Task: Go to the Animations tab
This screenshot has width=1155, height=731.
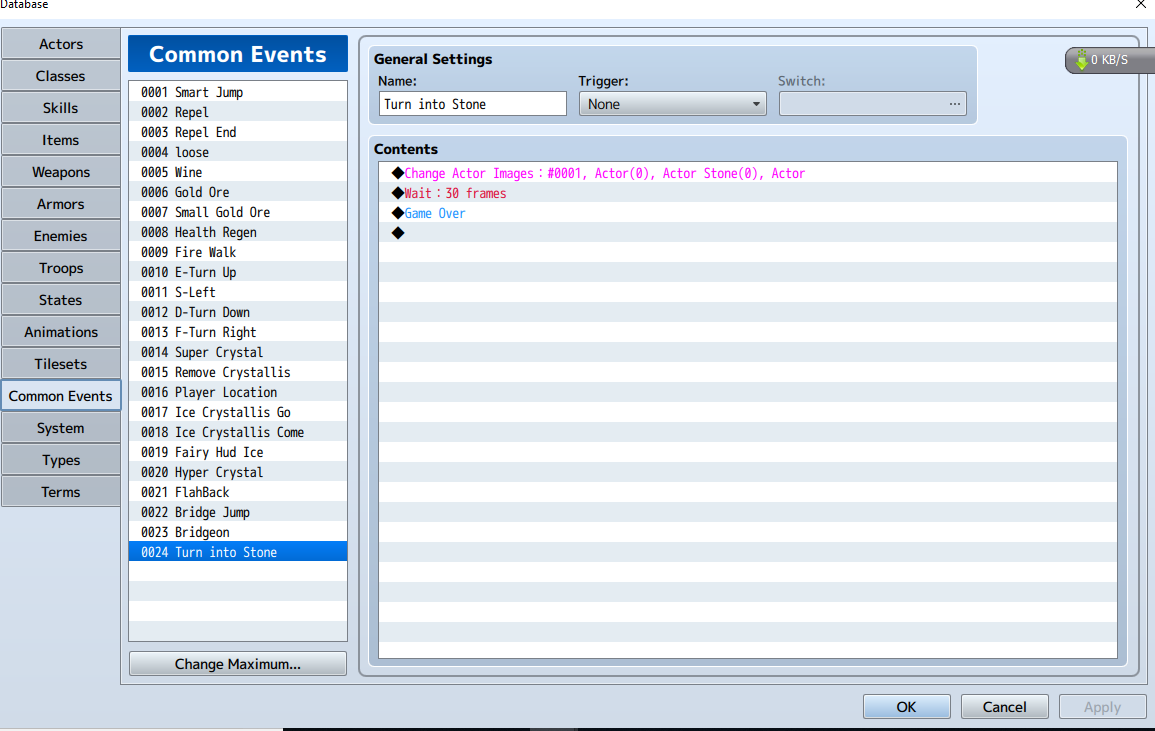Action: tap(61, 332)
